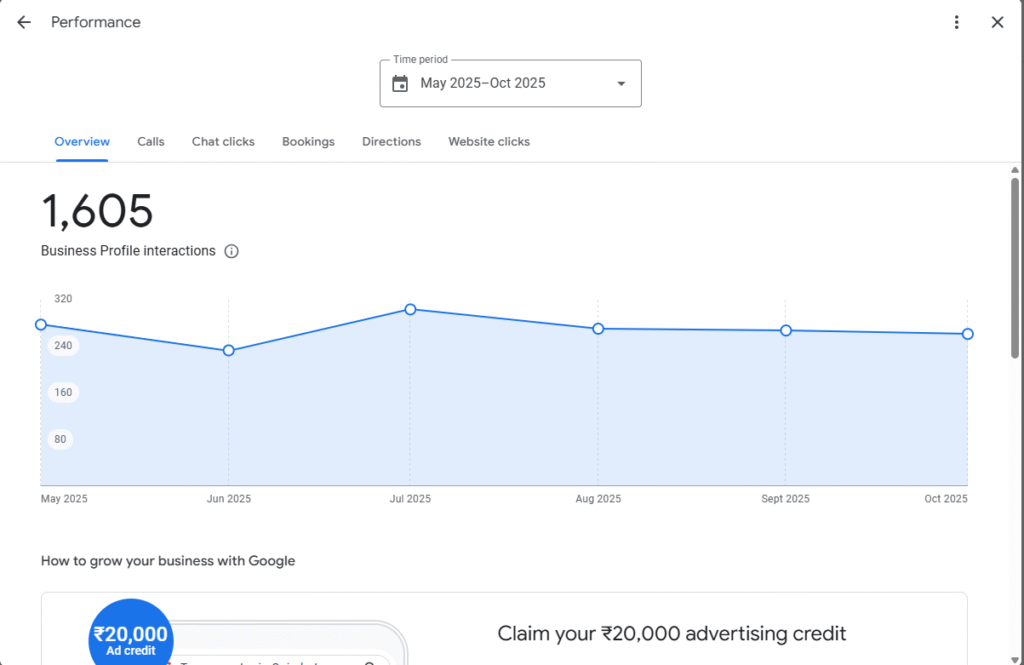Click the May 2025 chart data point
Image resolution: width=1024 pixels, height=665 pixels.
41,324
